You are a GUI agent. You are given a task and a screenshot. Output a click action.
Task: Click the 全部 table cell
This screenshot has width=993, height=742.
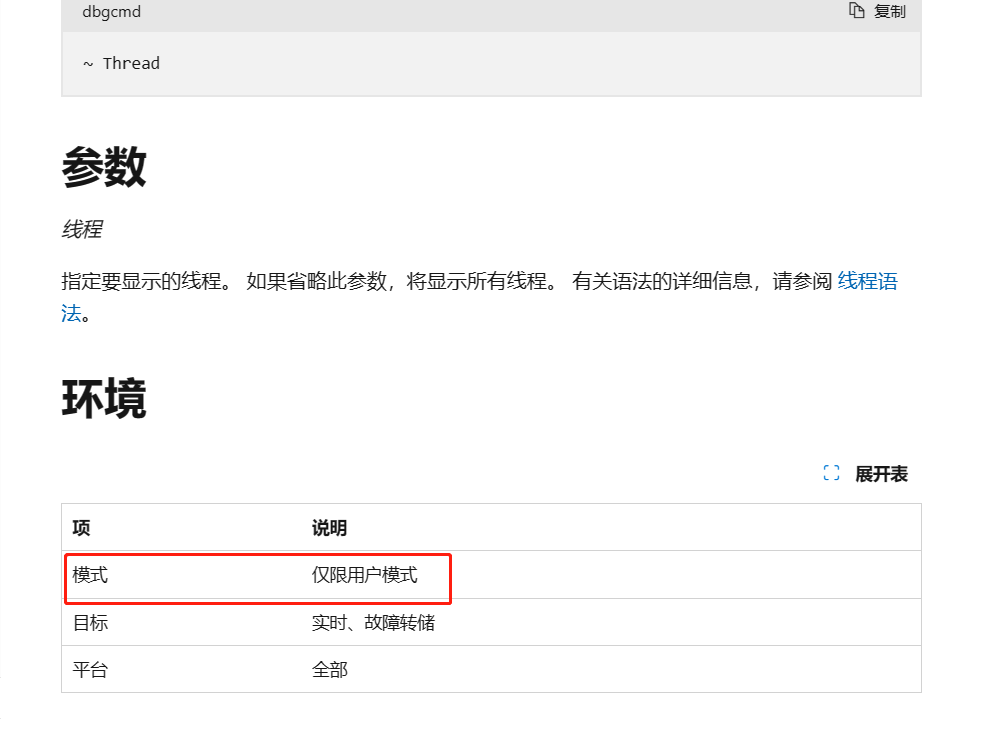[329, 670]
